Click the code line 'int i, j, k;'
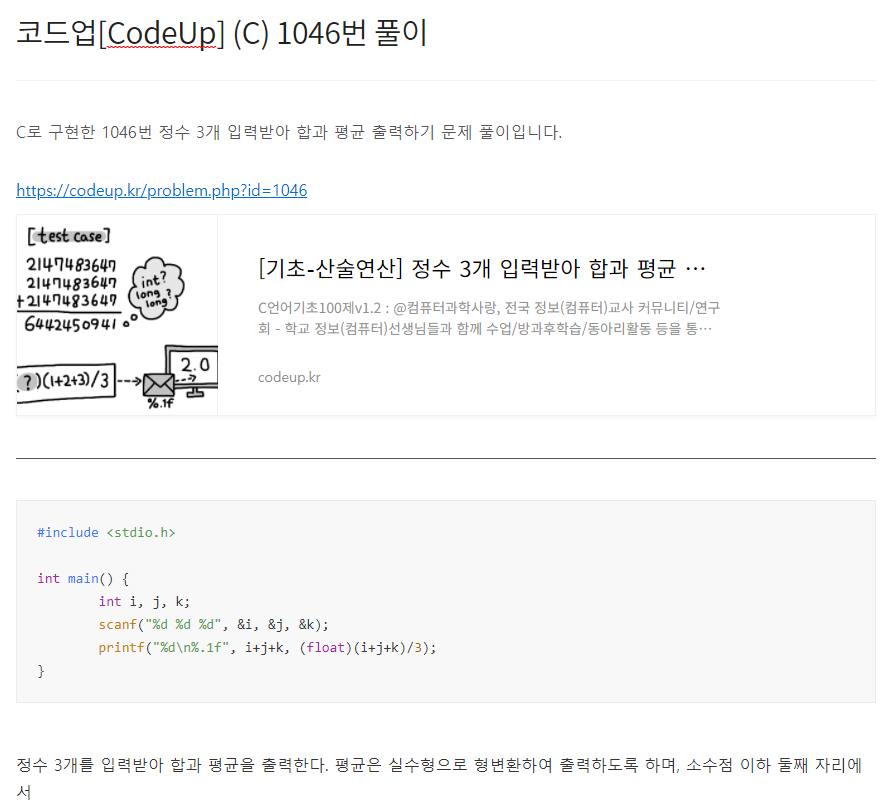 [x=144, y=602]
